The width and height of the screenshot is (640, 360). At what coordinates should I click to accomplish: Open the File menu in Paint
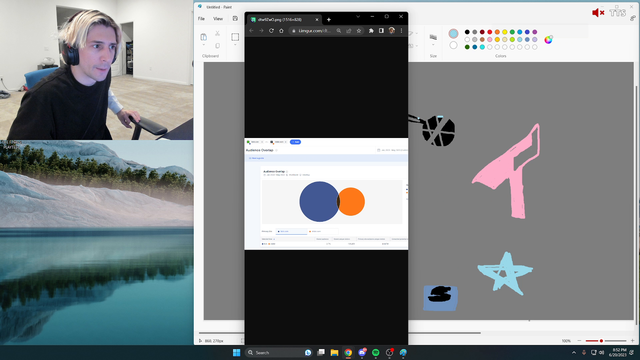(x=201, y=19)
